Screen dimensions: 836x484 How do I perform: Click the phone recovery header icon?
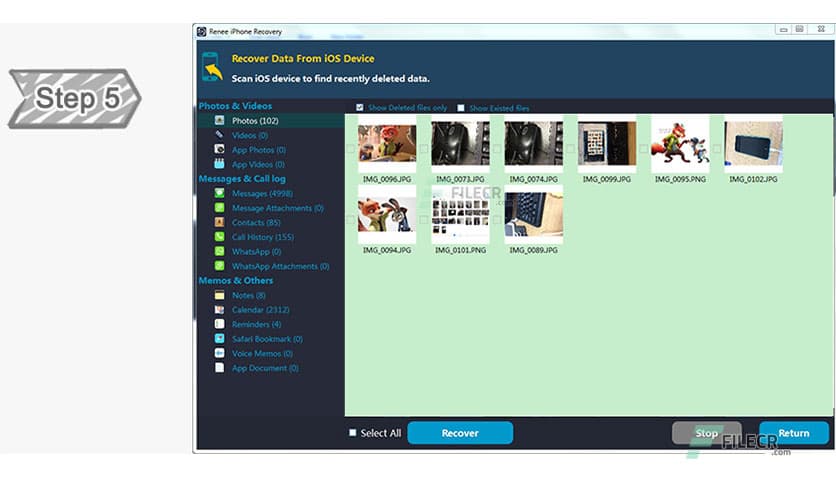click(212, 67)
